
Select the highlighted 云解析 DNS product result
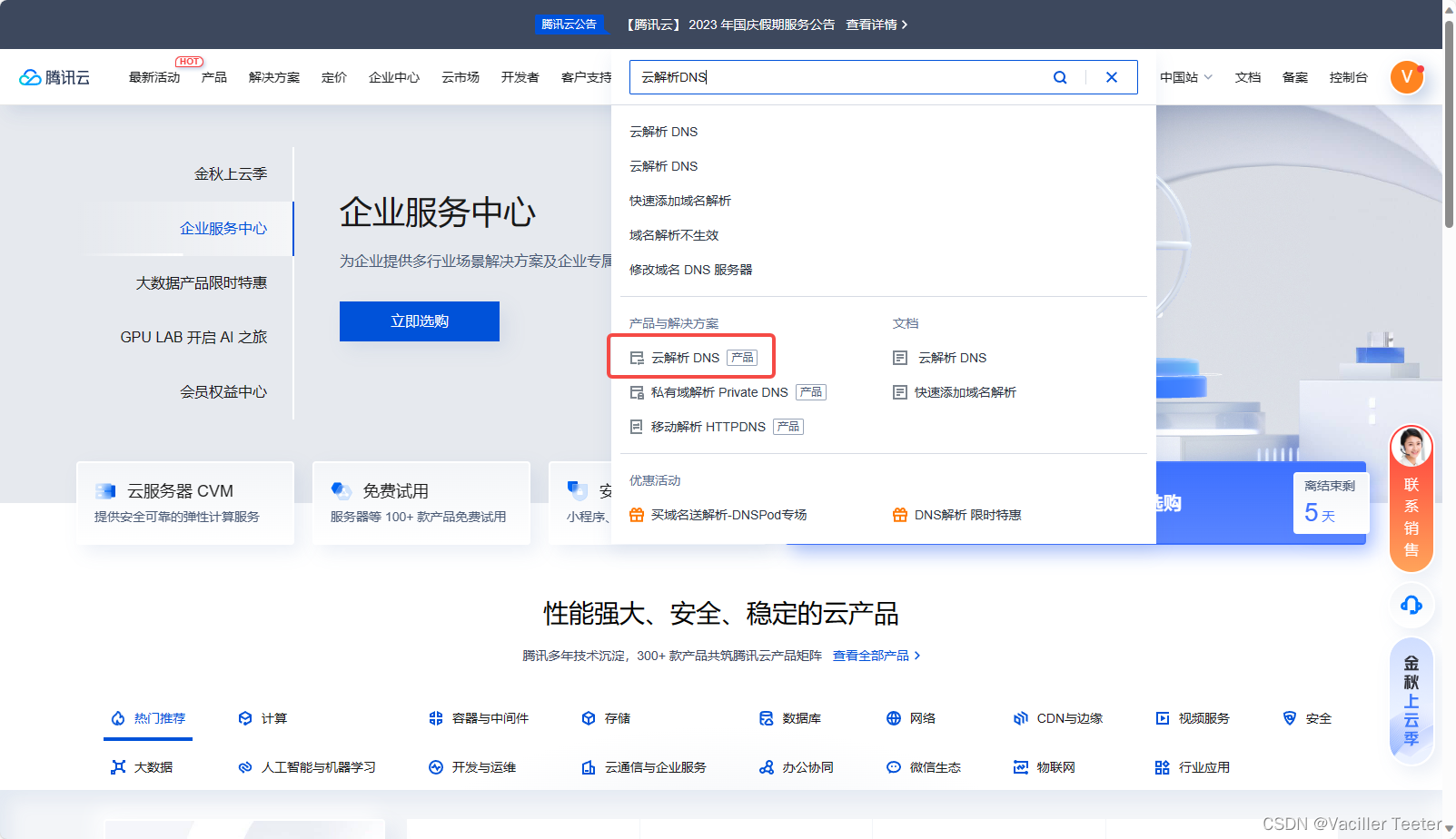[x=686, y=357]
